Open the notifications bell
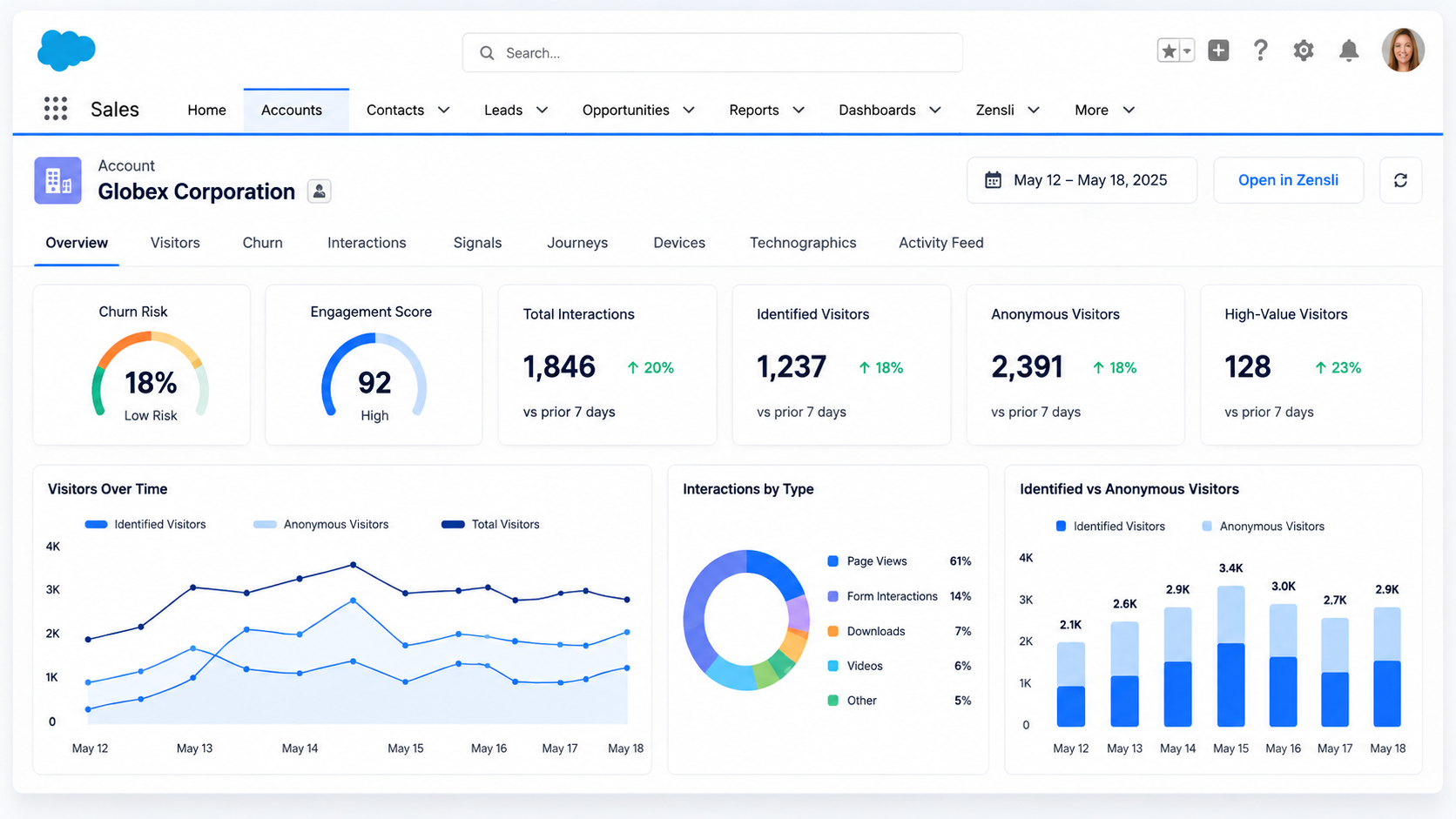Viewport: 1456px width, 819px height. (x=1349, y=50)
